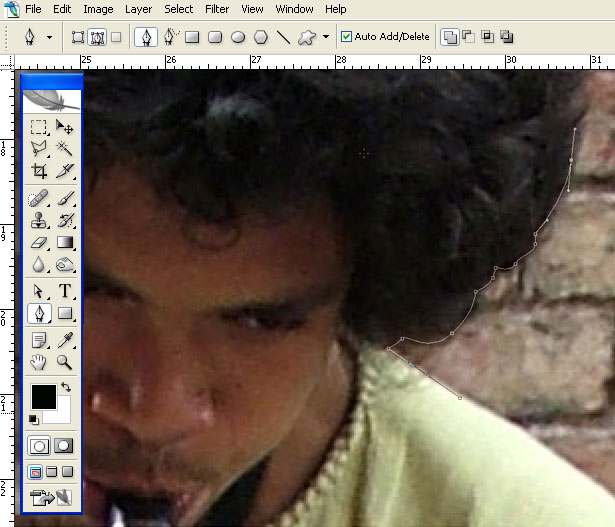
Task: Expand the custom shape options arrow
Action: pyautogui.click(x=326, y=37)
